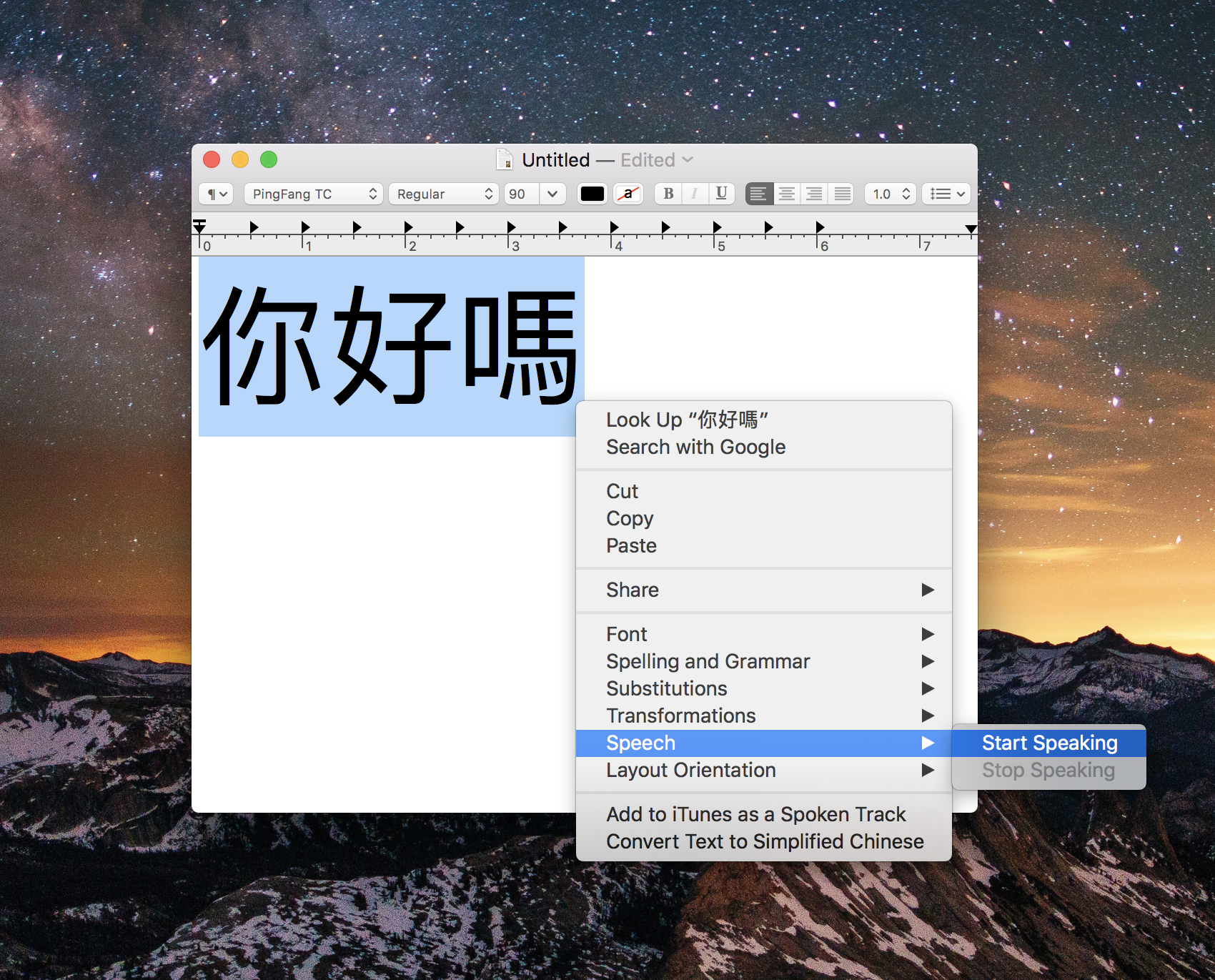
Task: Right align the selected text
Action: pyautogui.click(x=813, y=194)
